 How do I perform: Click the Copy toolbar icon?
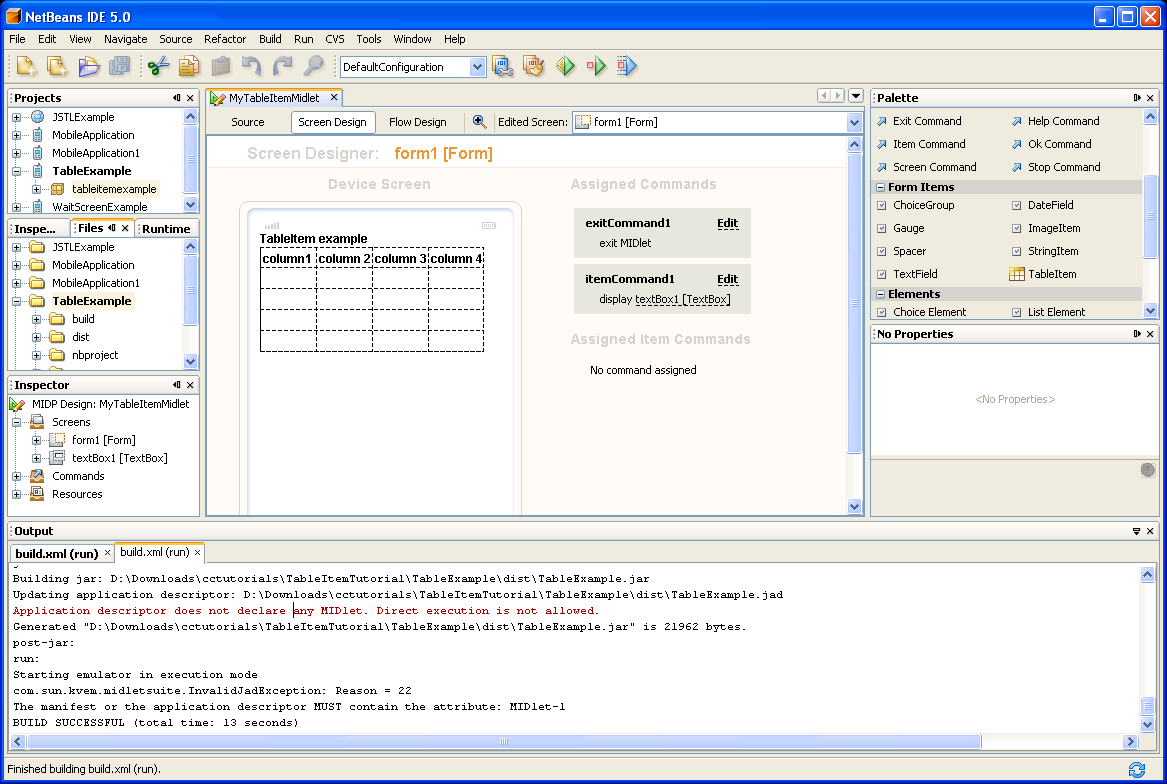pyautogui.click(x=189, y=66)
